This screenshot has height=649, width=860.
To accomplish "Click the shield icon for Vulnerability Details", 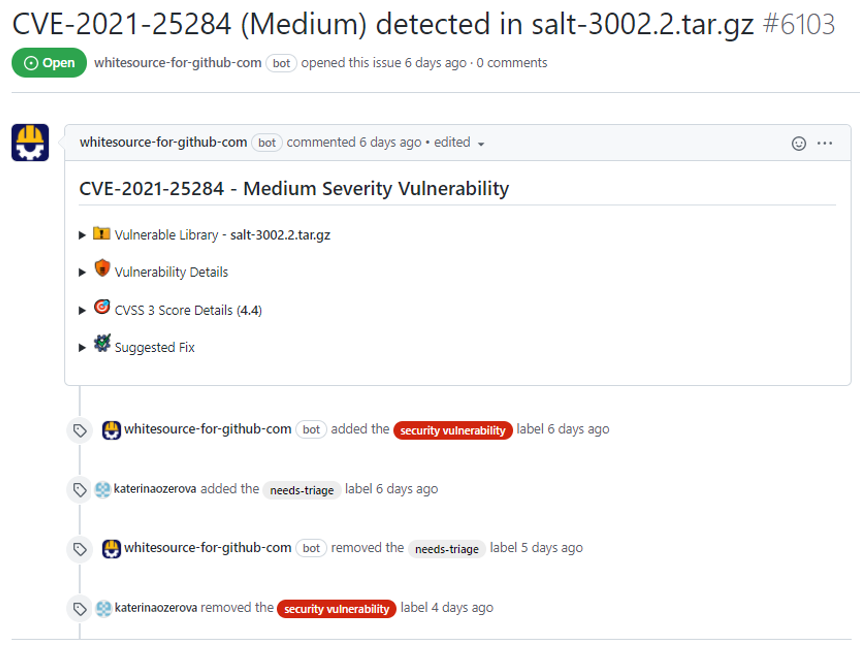I will coord(102,270).
